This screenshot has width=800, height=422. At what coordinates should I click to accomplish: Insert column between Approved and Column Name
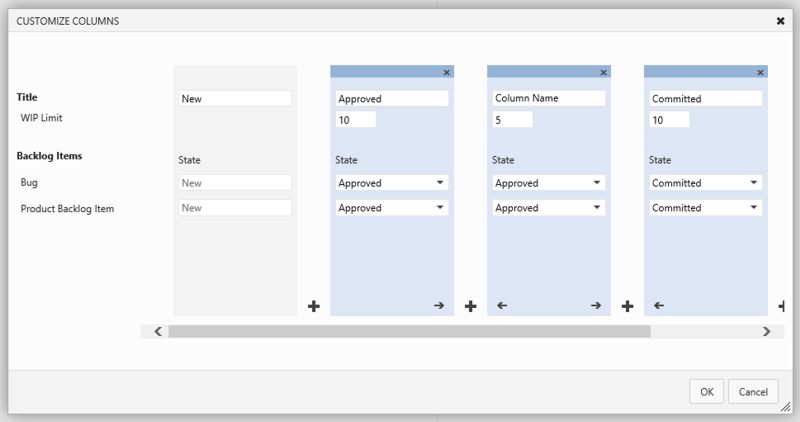pos(470,306)
